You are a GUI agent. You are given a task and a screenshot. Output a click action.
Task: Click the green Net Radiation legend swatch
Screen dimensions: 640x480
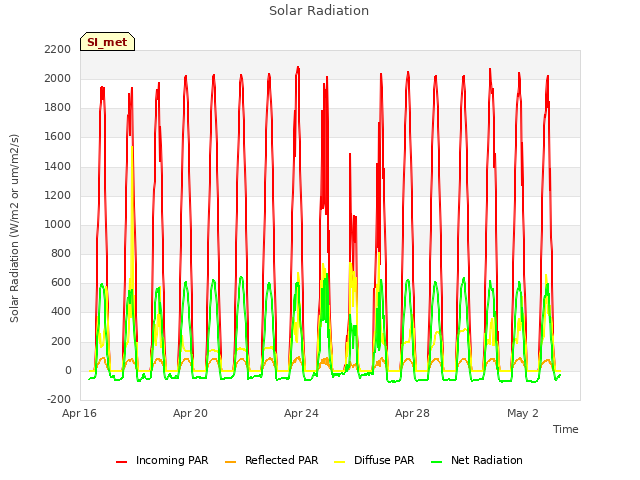[x=437, y=462]
